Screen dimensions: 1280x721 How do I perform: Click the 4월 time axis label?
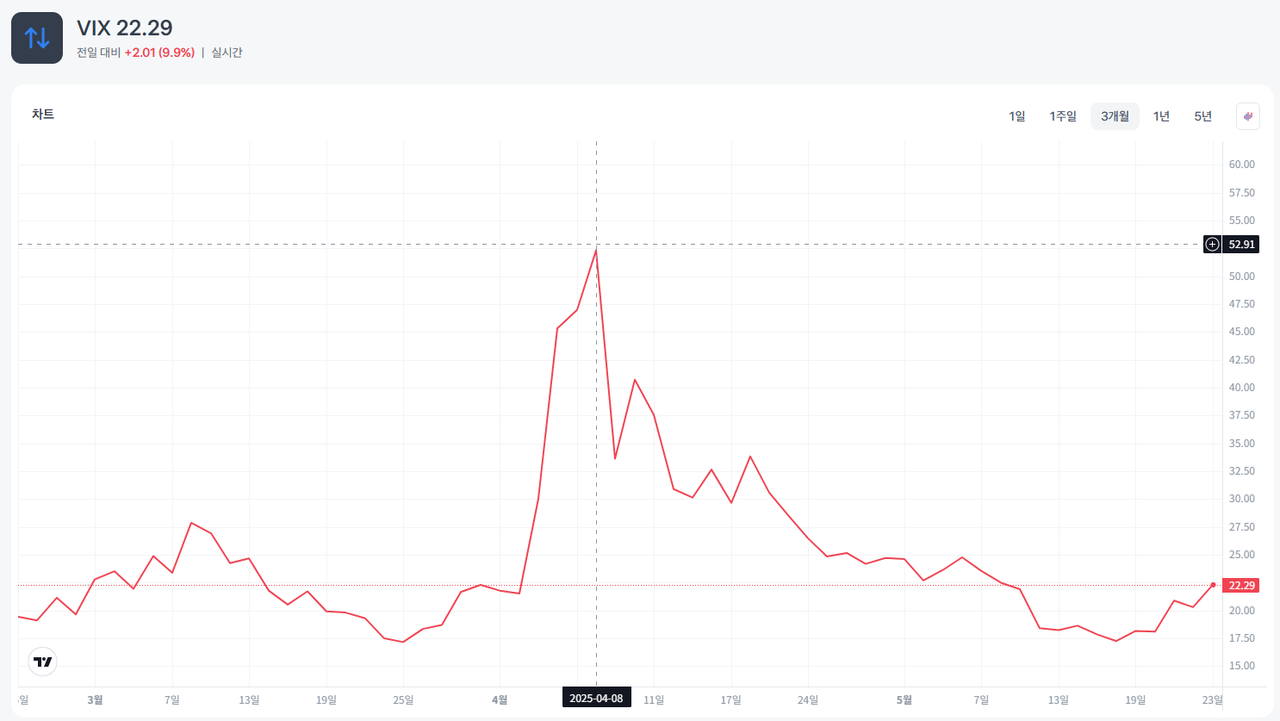(x=500, y=700)
